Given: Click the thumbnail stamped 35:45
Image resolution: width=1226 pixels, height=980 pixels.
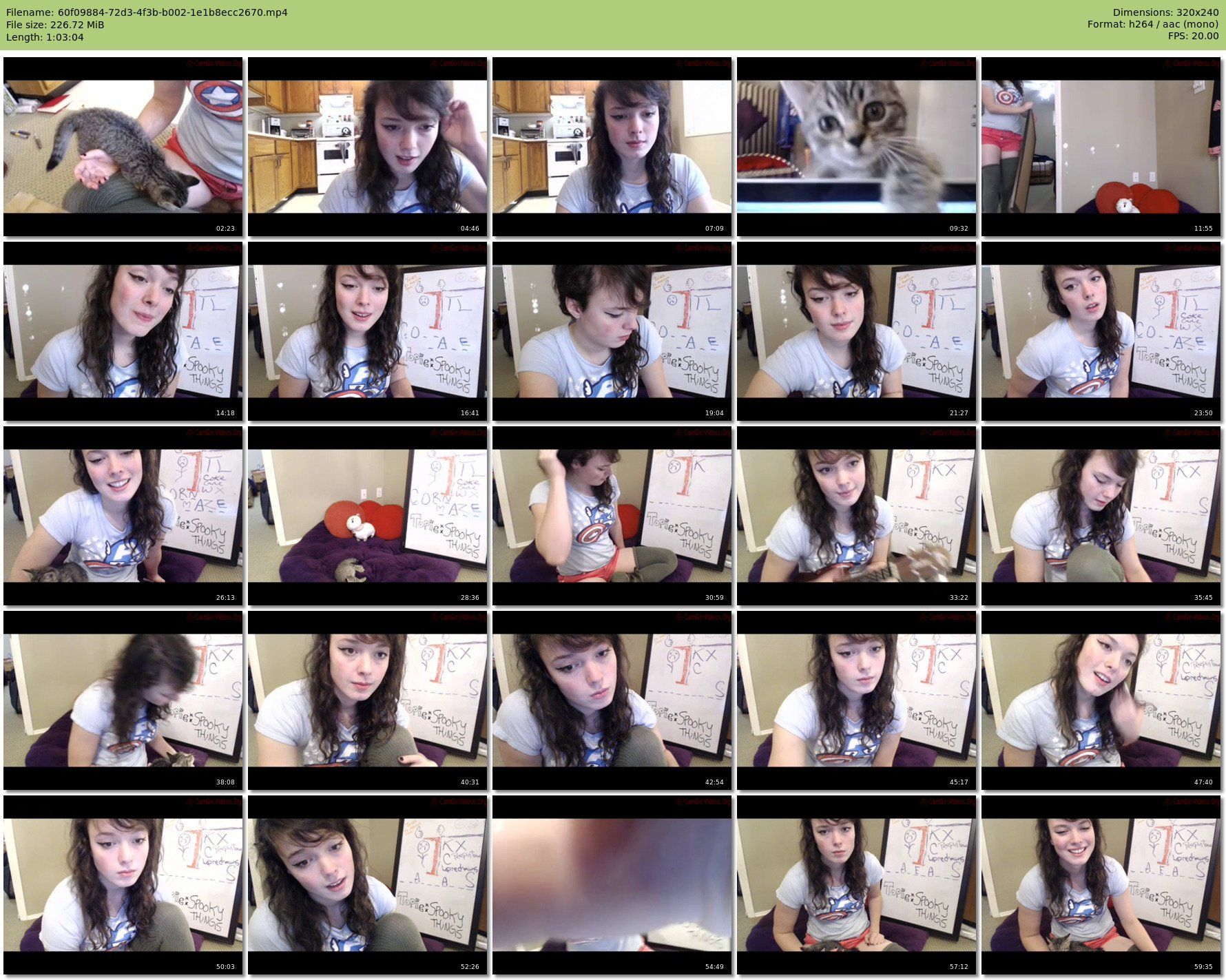Looking at the screenshot, I should [x=1101, y=516].
